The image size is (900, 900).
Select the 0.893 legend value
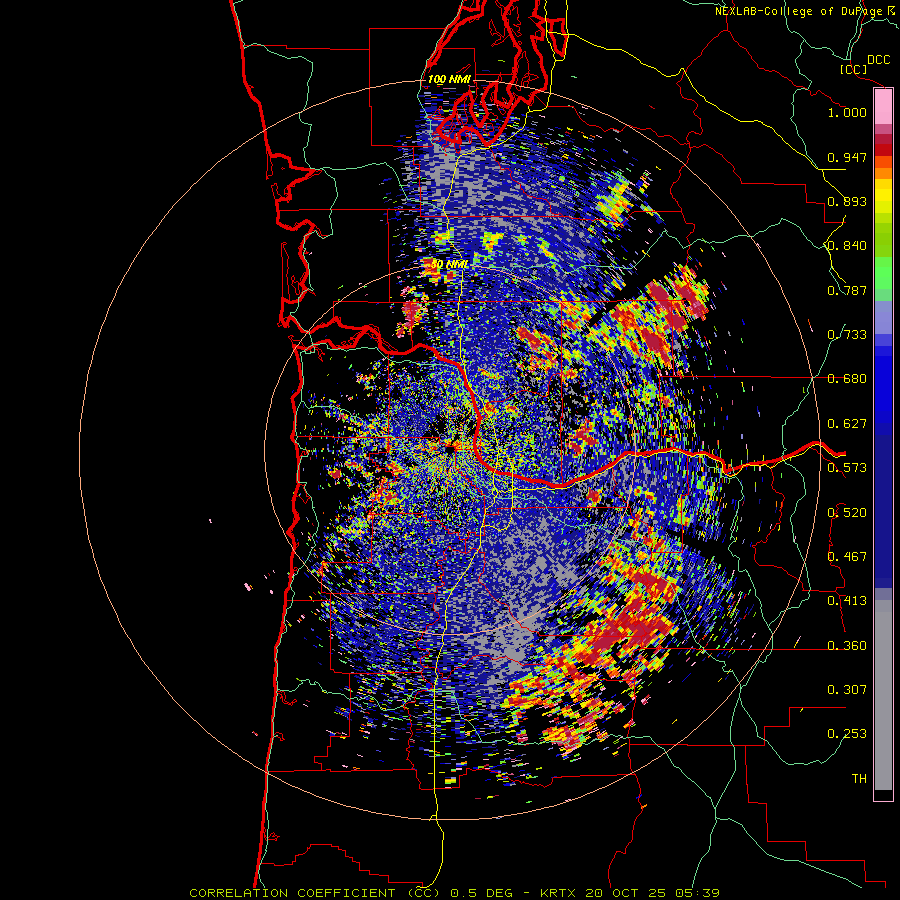click(847, 201)
